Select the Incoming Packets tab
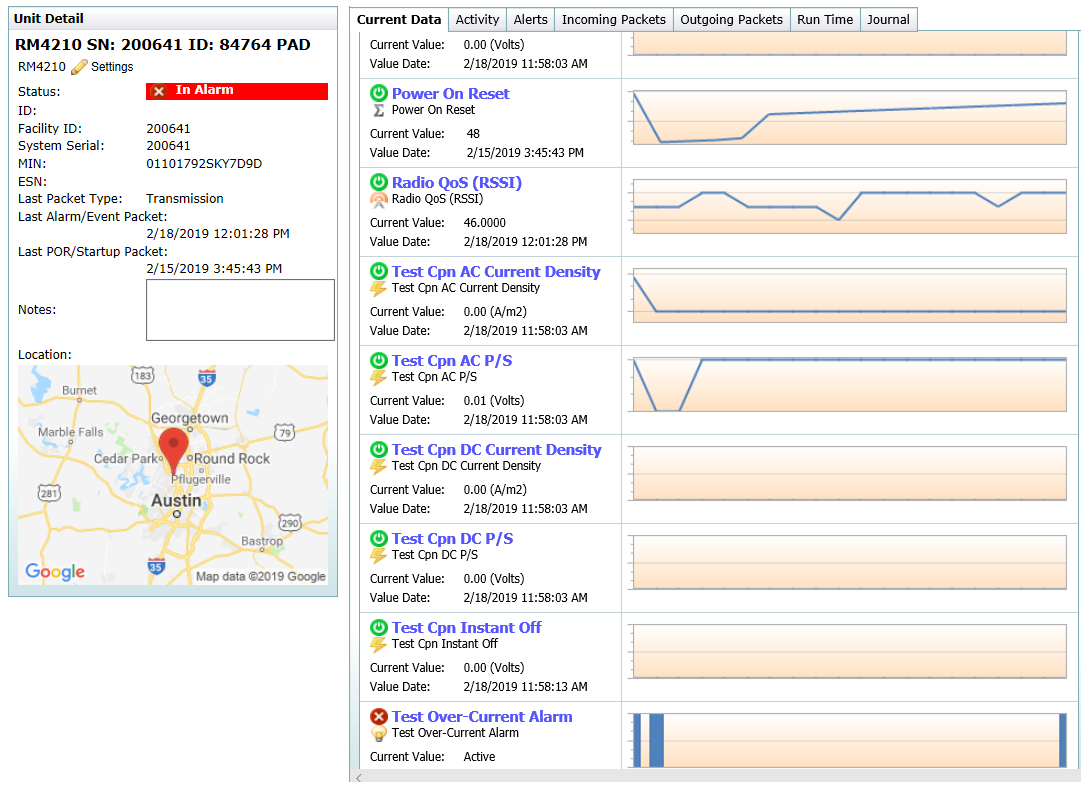The image size is (1081, 786). click(x=613, y=19)
